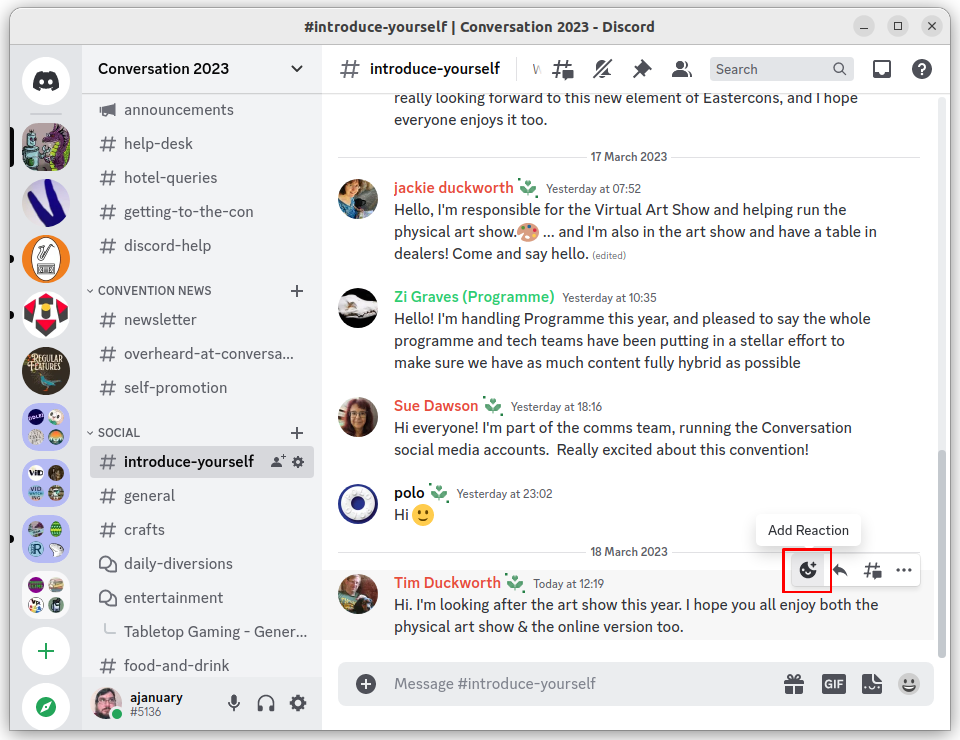This screenshot has width=960, height=740.
Task: Open the newsletter channel
Action: point(201,320)
